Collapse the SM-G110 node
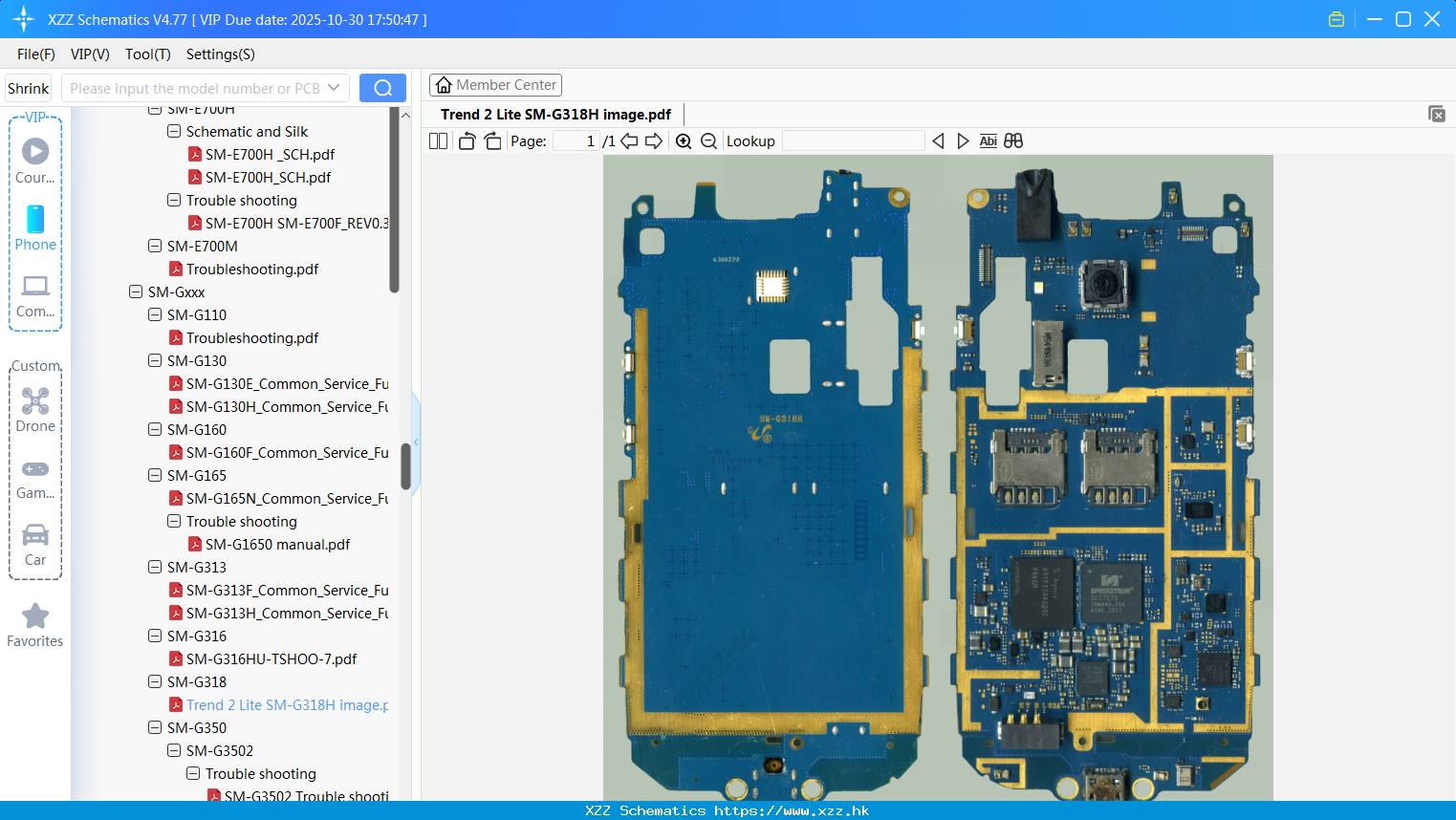The height and width of the screenshot is (820, 1456). (155, 314)
